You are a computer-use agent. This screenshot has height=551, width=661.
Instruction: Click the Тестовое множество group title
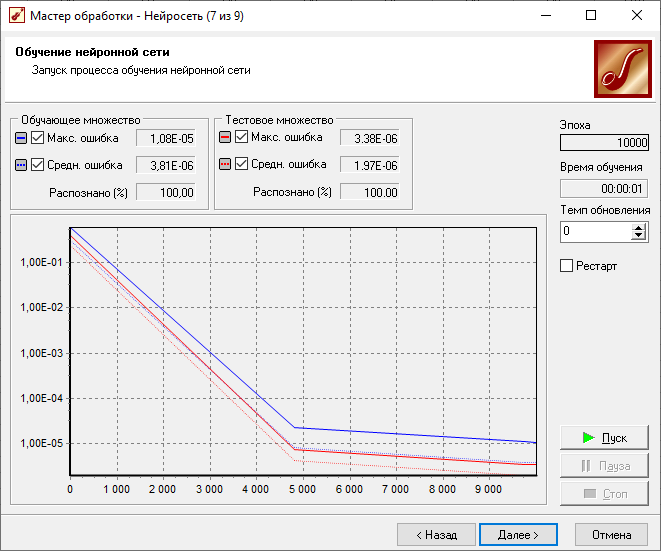coord(279,120)
